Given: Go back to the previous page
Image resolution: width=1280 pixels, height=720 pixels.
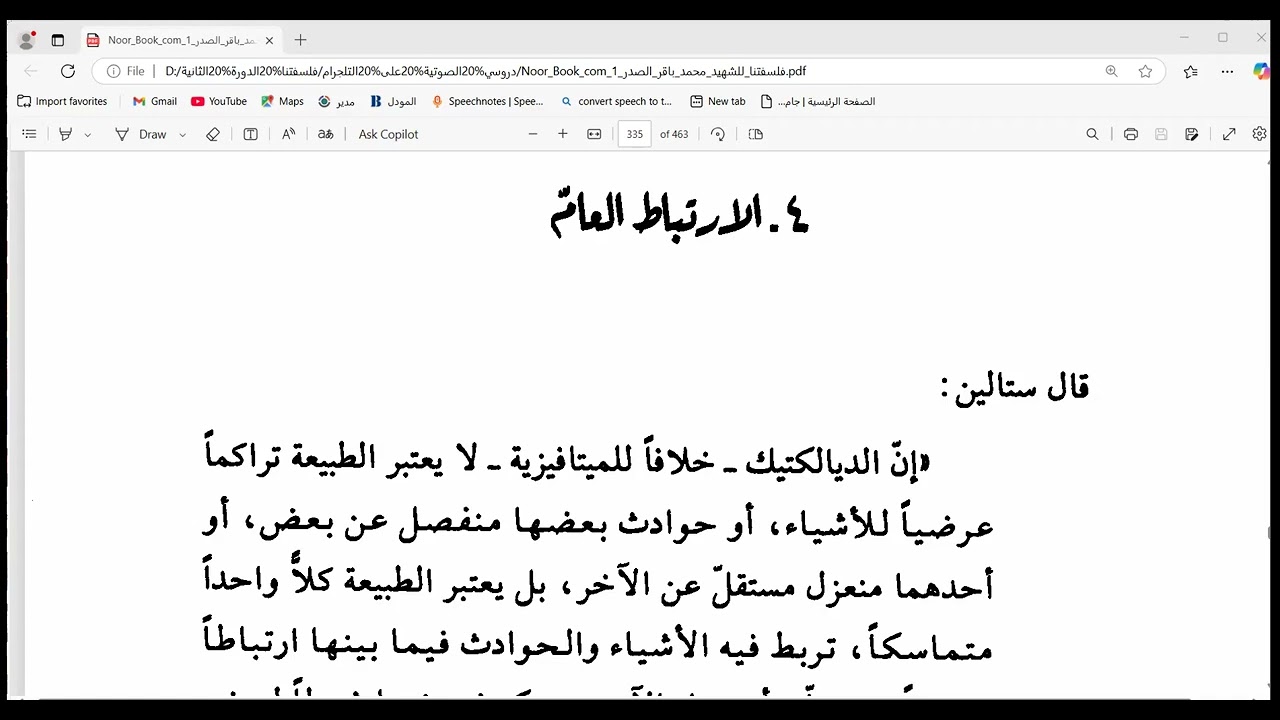Looking at the screenshot, I should 31,71.
